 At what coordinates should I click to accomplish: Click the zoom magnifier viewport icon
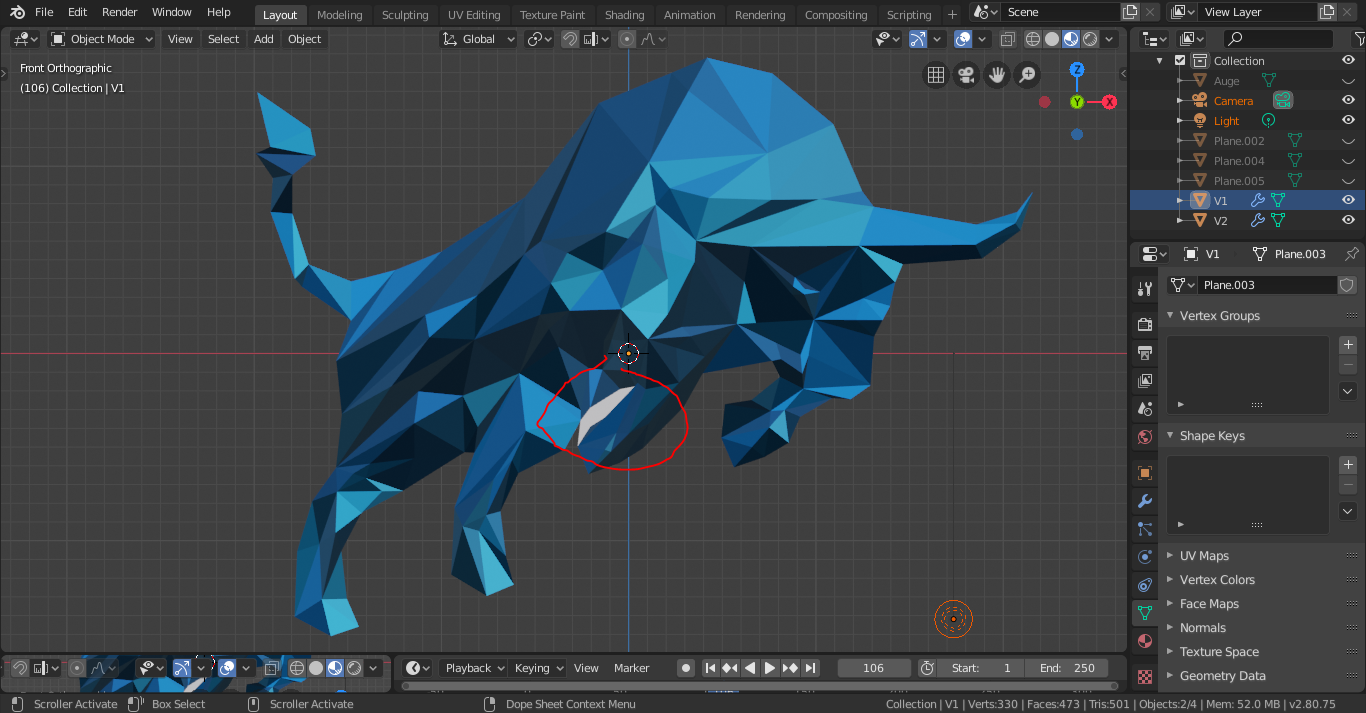(x=1027, y=75)
